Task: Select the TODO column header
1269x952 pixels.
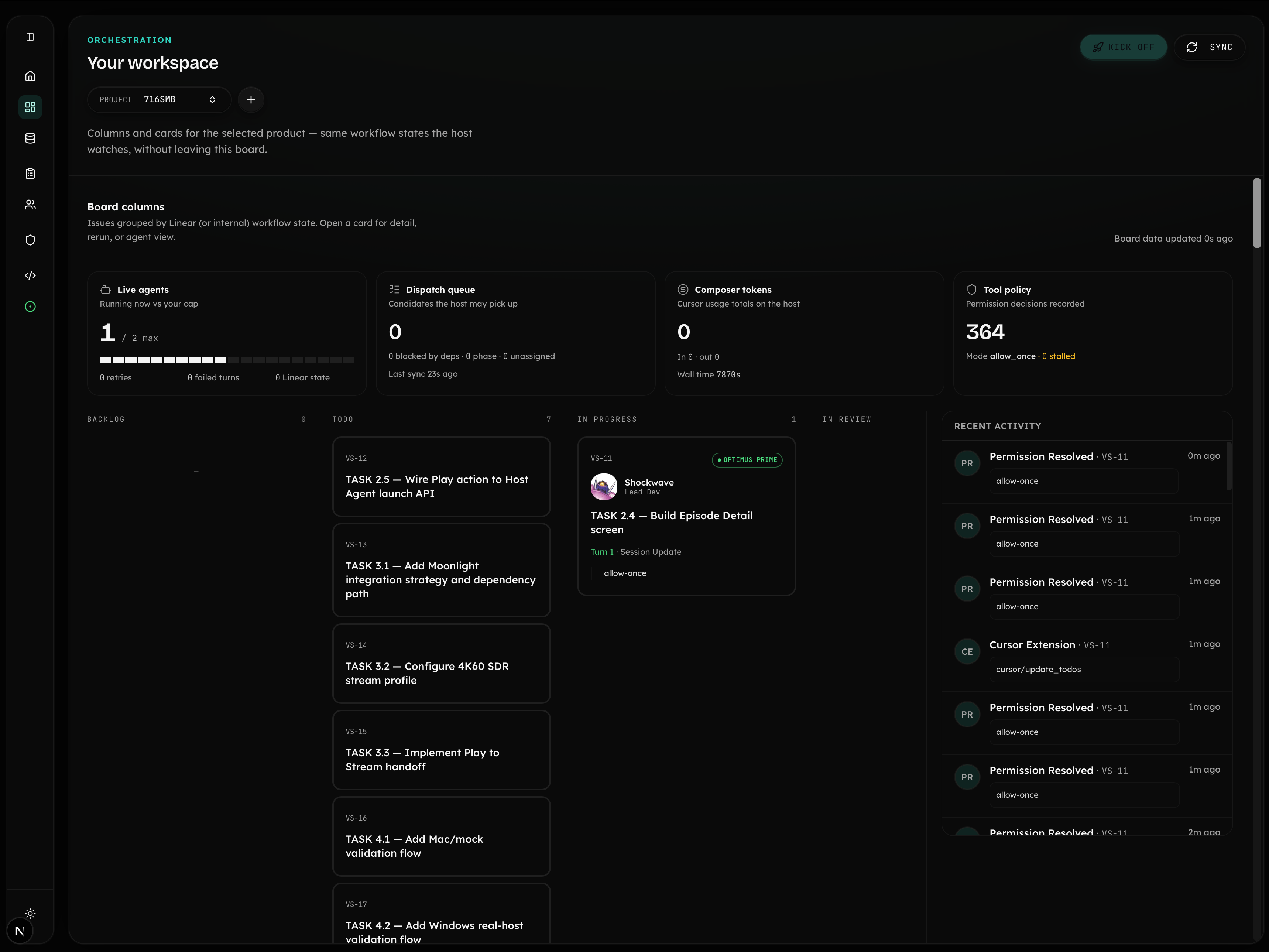Action: click(x=343, y=420)
